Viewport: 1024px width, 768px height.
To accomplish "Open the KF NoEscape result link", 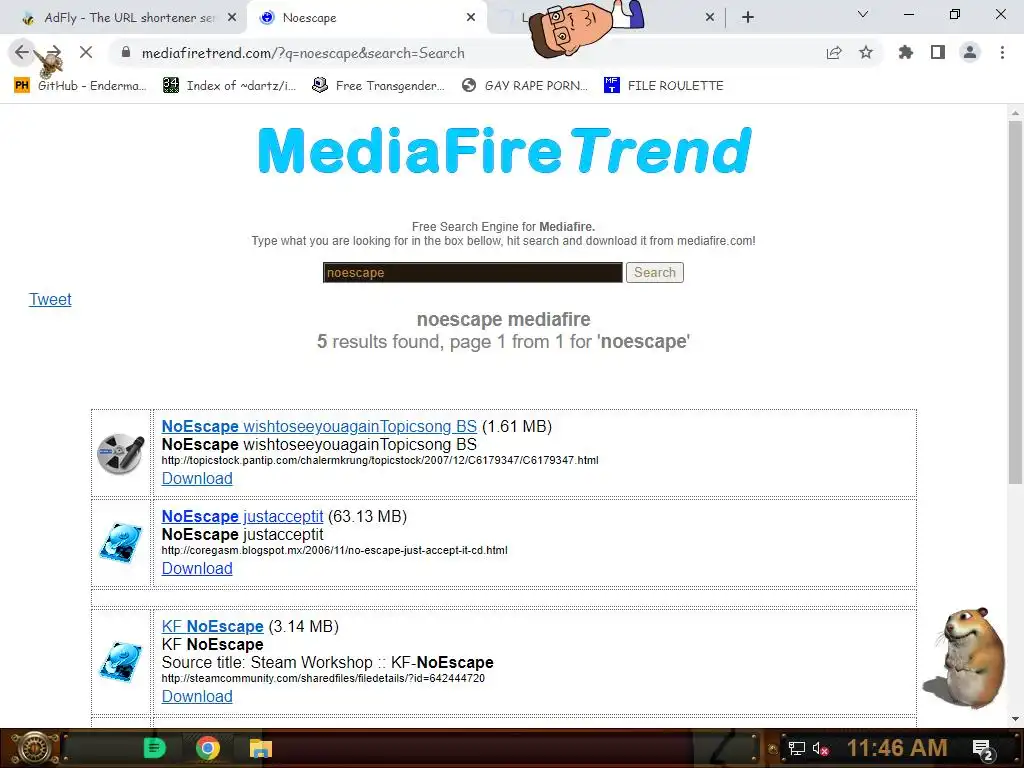I will pos(212,626).
